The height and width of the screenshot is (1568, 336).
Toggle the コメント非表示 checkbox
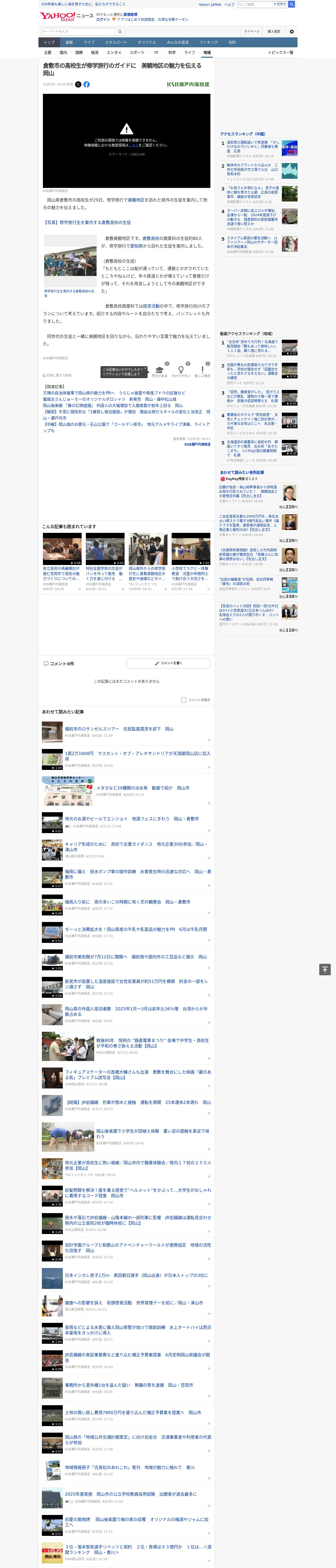(x=183, y=700)
